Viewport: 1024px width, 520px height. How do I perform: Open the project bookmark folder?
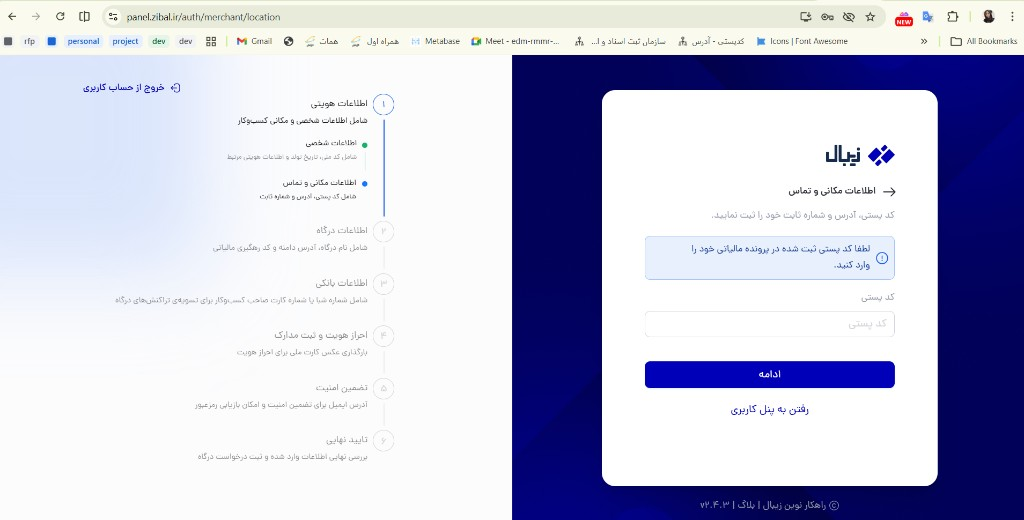[x=125, y=41]
